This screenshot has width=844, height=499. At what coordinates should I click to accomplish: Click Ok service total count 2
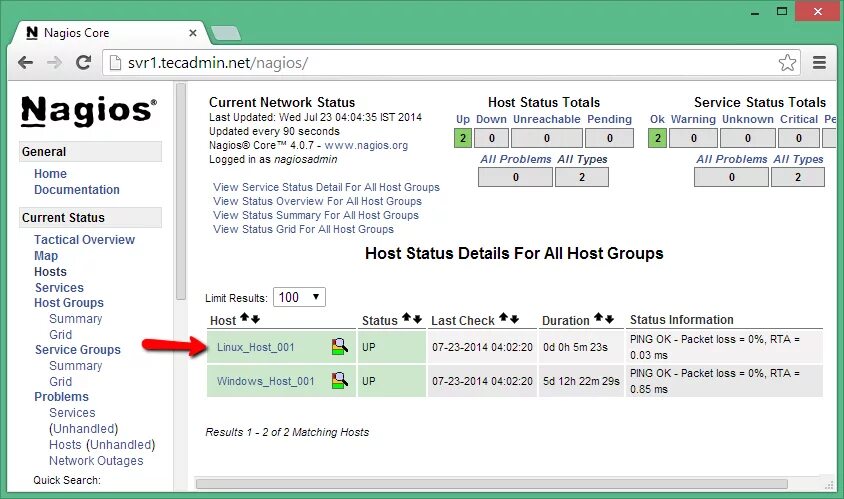pos(657,138)
